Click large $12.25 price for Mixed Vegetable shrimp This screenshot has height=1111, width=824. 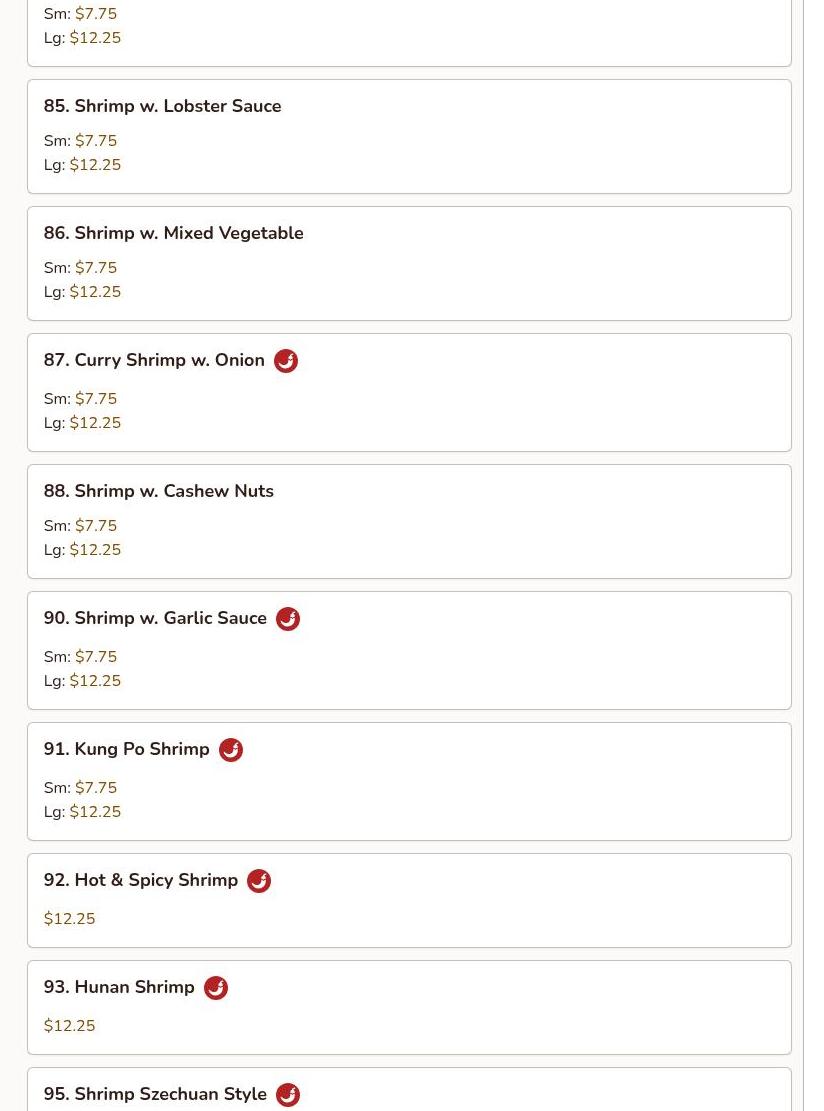95,292
